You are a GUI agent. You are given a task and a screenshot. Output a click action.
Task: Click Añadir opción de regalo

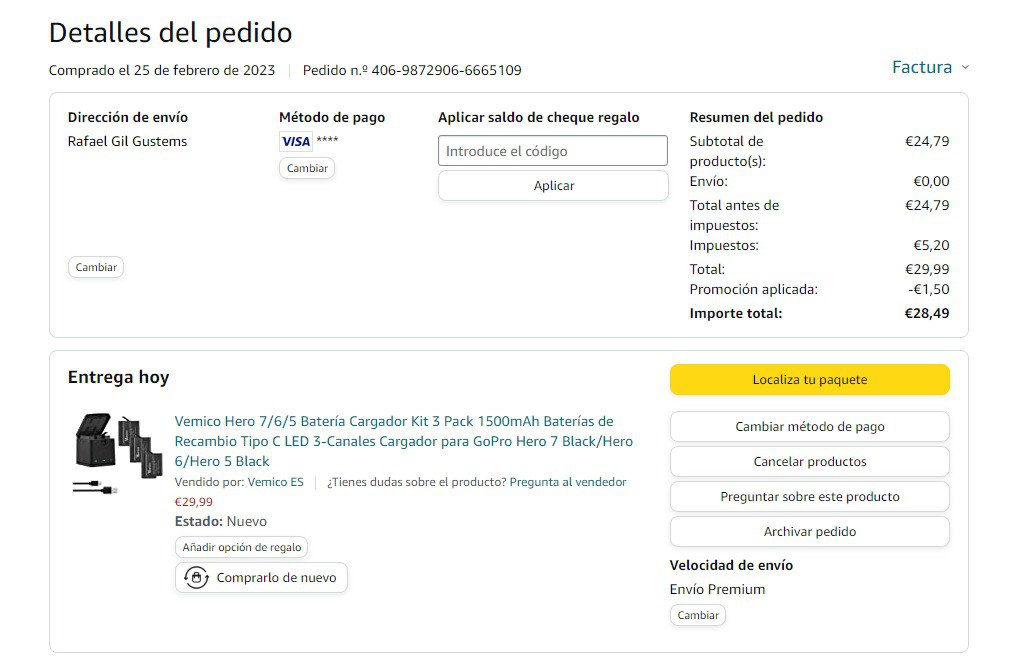[241, 547]
